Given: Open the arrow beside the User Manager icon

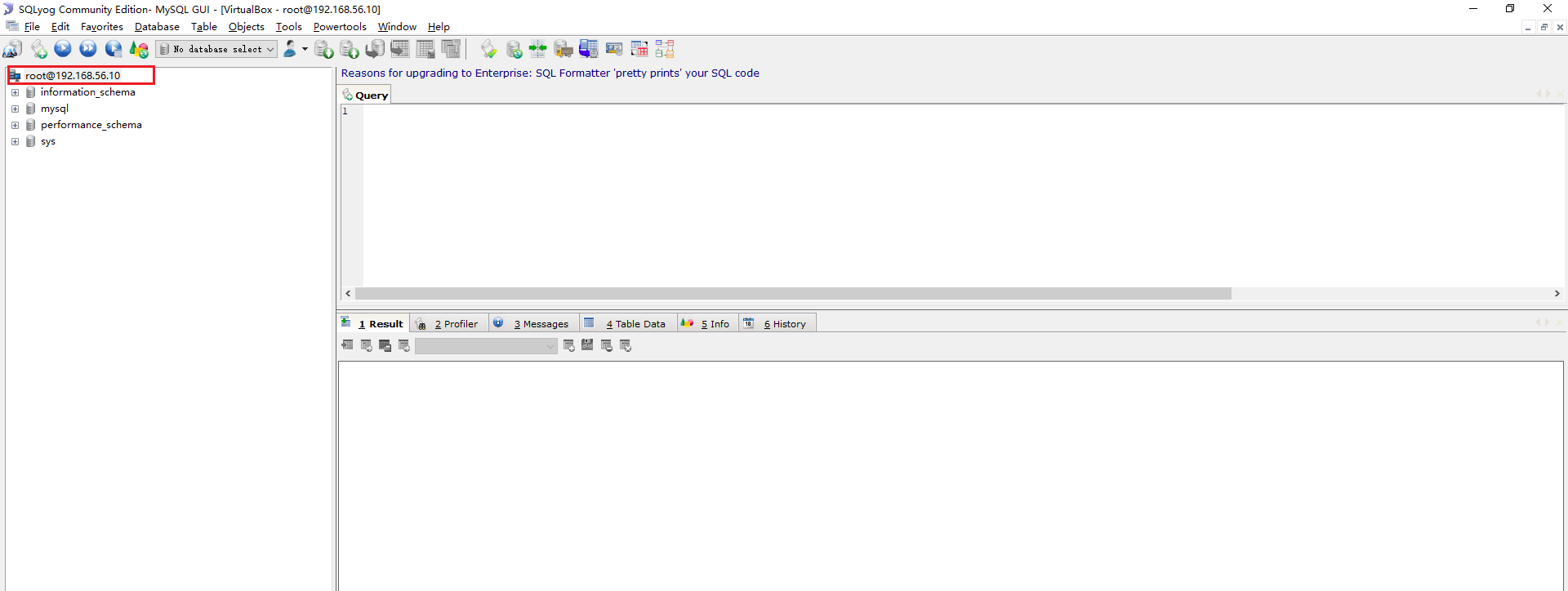Looking at the screenshot, I should tap(305, 49).
